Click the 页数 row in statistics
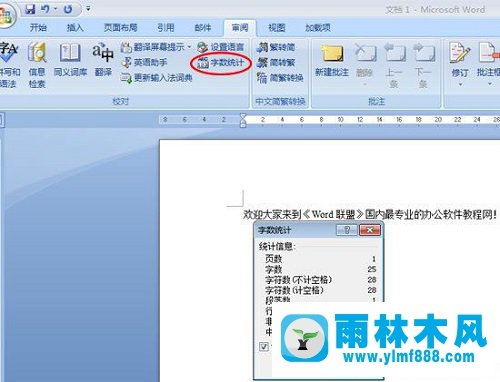The image size is (500, 382). tap(321, 258)
